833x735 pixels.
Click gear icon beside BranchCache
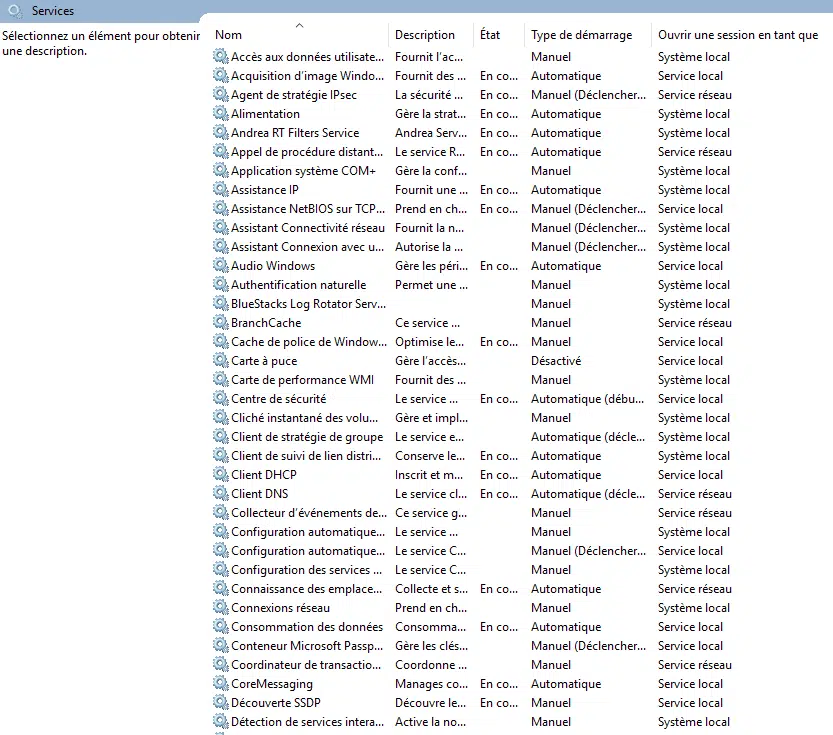[220, 322]
